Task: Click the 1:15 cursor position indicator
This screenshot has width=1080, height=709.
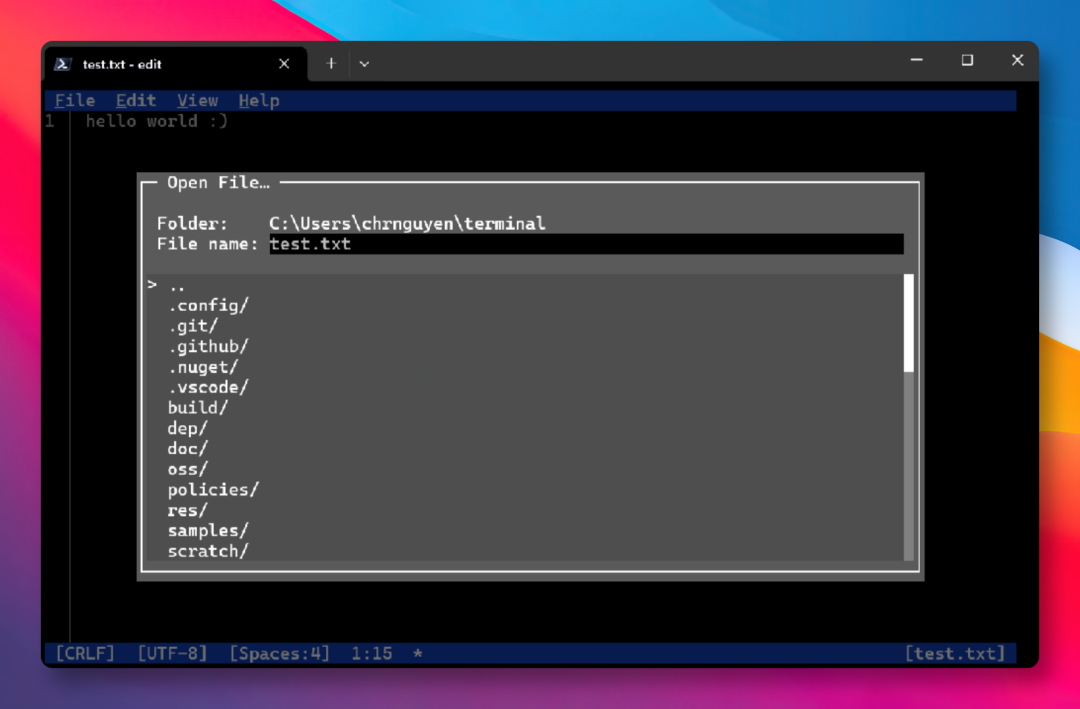Action: (371, 653)
